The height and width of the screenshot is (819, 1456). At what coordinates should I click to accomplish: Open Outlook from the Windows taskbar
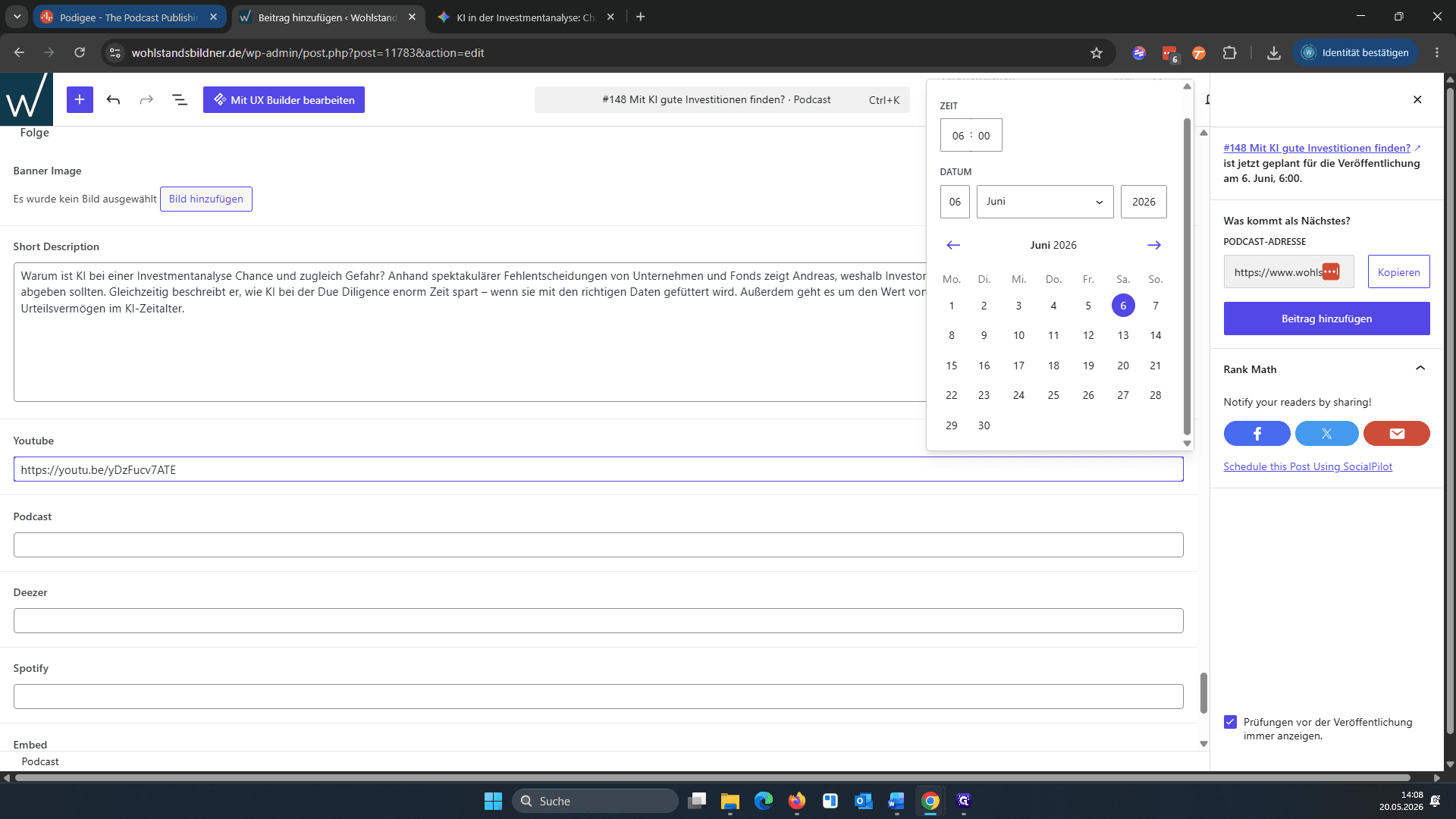click(863, 801)
